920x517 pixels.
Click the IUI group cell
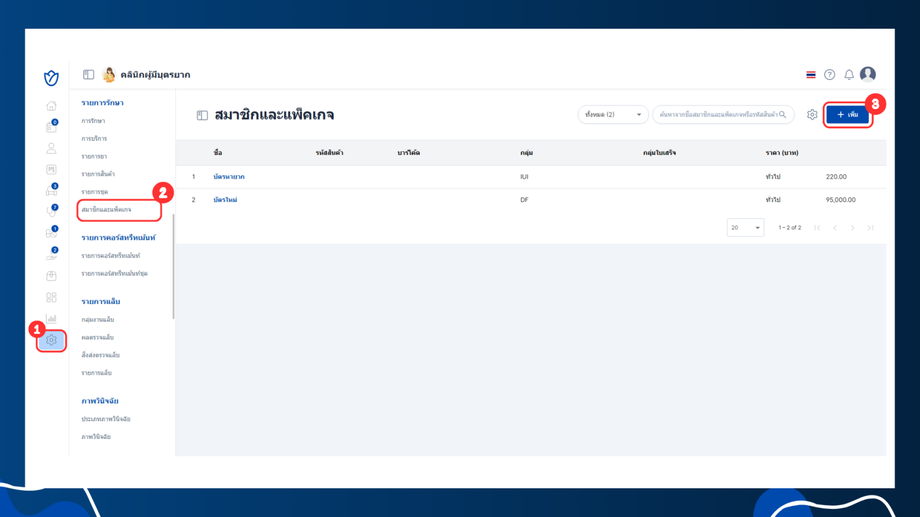tap(524, 177)
